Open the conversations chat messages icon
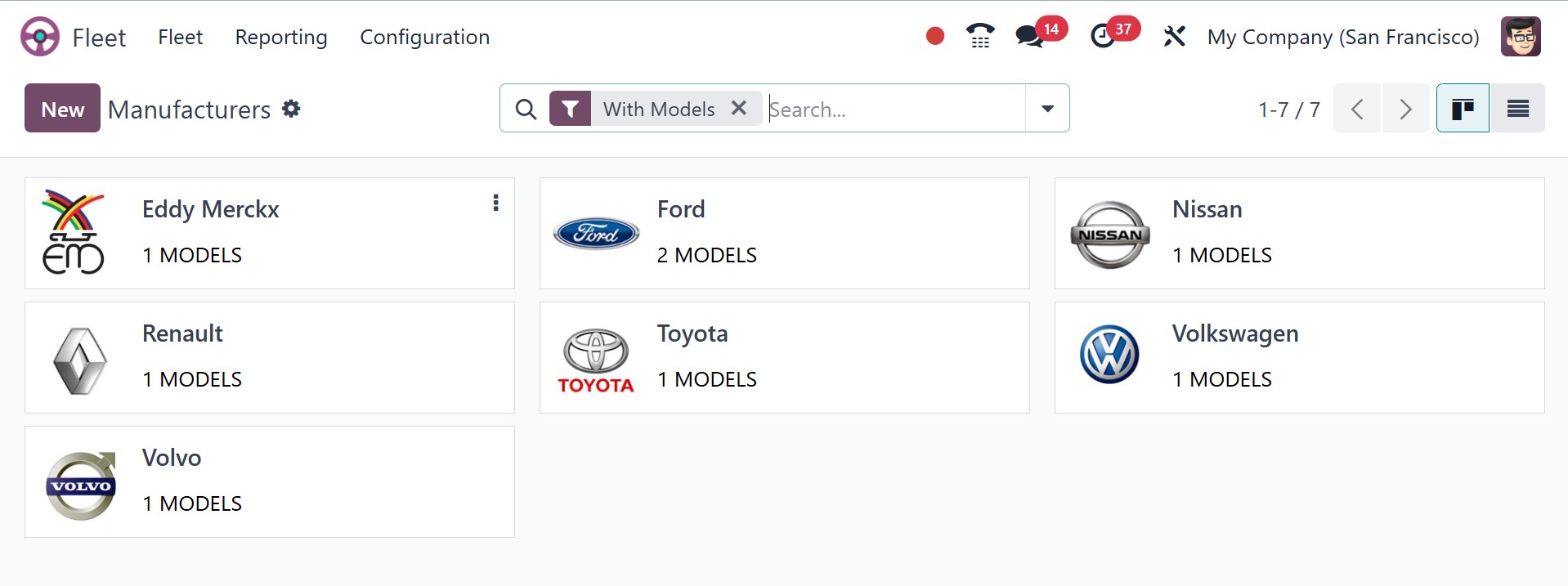The image size is (1568, 586). tap(1028, 37)
